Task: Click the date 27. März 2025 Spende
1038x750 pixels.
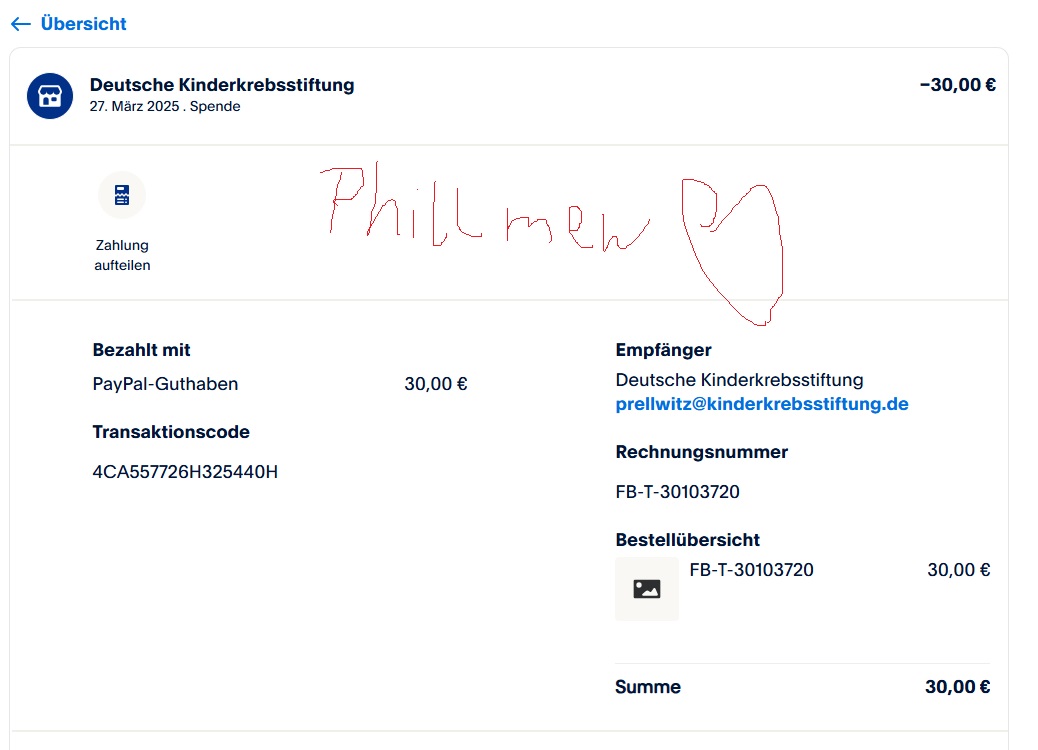Action: (165, 106)
